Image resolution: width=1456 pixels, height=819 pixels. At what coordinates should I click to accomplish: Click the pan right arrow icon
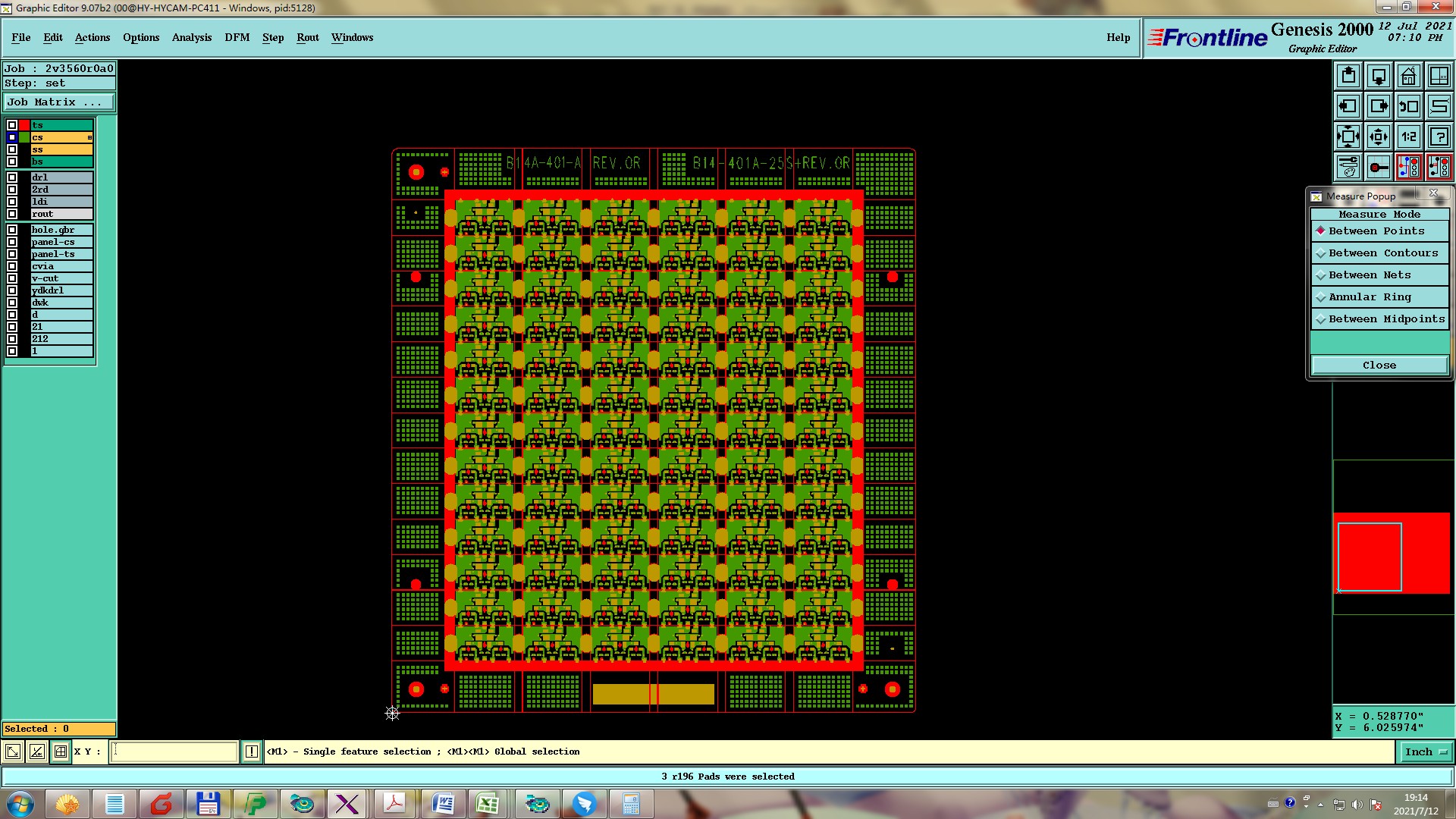tap(1379, 106)
